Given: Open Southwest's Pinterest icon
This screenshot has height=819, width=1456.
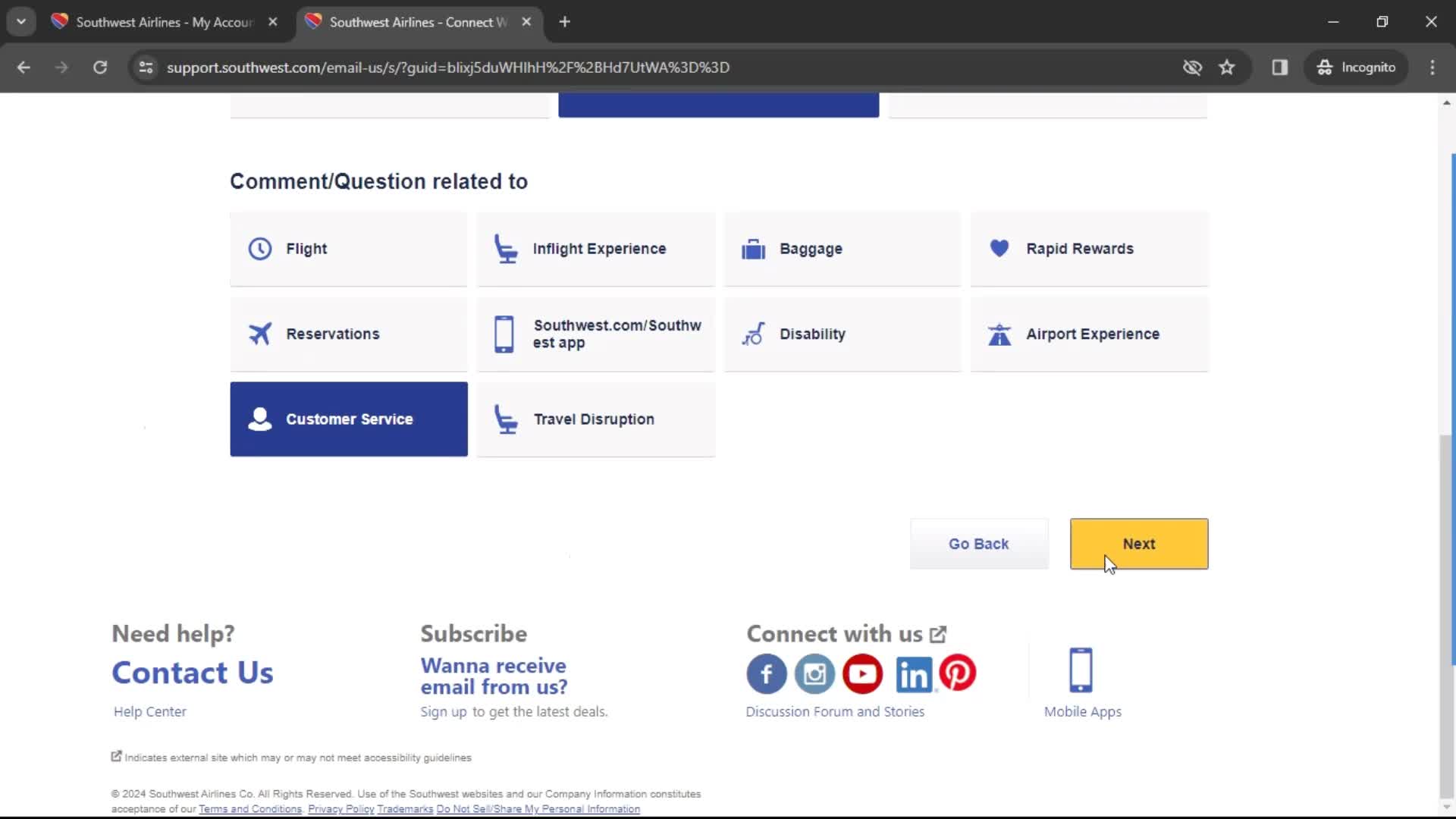Looking at the screenshot, I should [958, 673].
